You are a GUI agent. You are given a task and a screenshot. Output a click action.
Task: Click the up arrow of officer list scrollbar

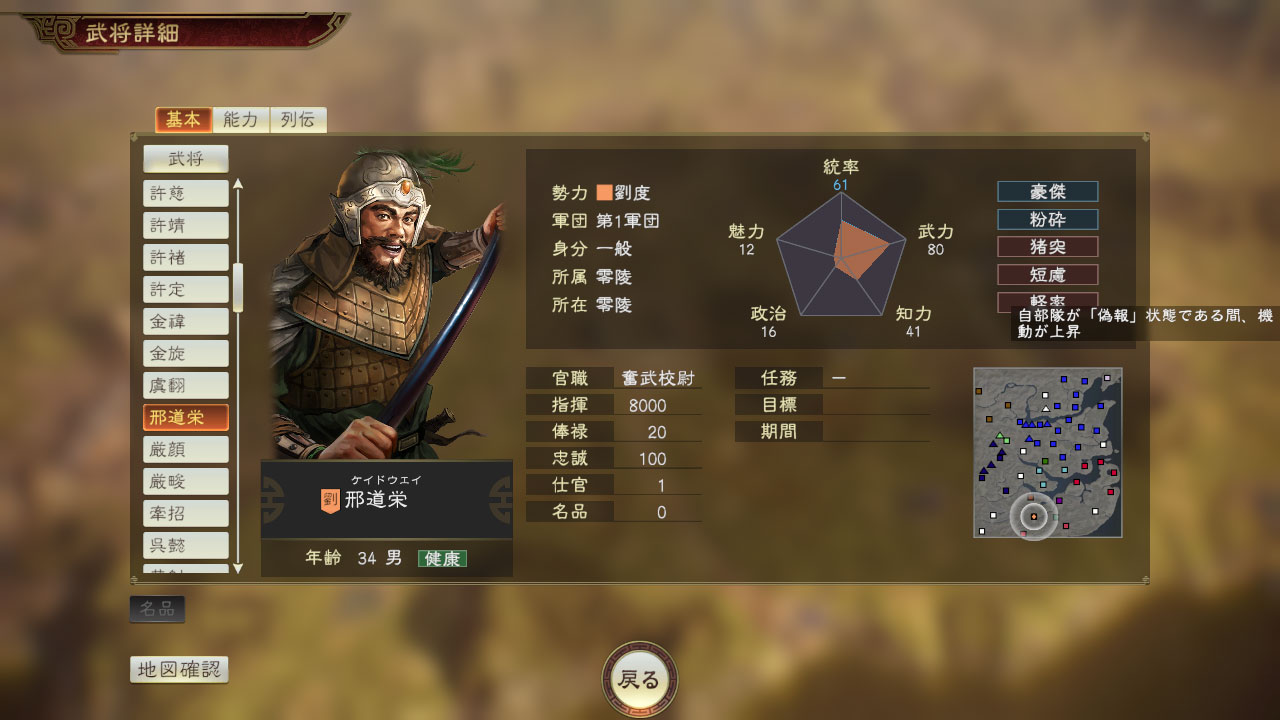238,184
